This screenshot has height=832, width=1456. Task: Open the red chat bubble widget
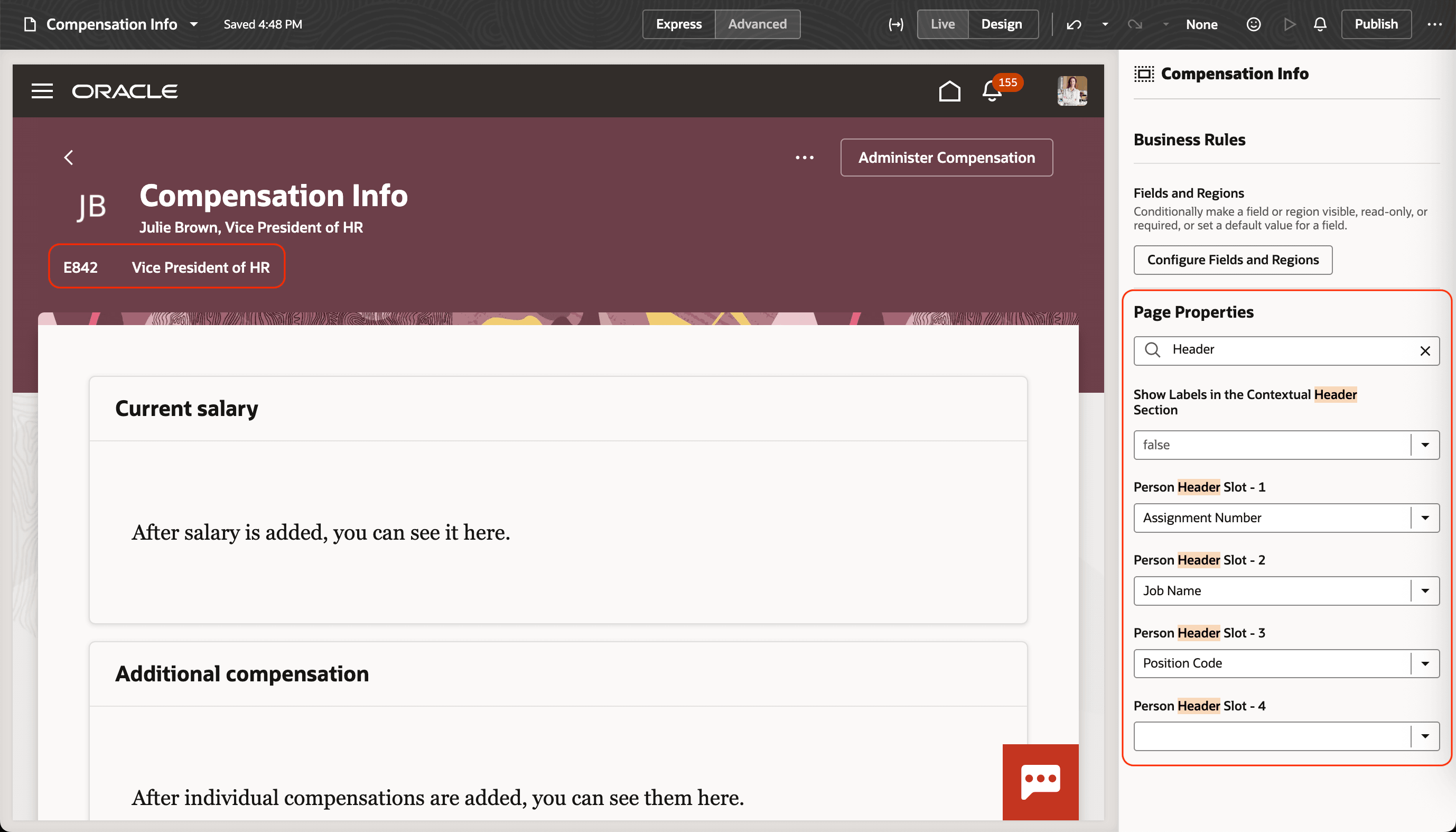pos(1040,781)
